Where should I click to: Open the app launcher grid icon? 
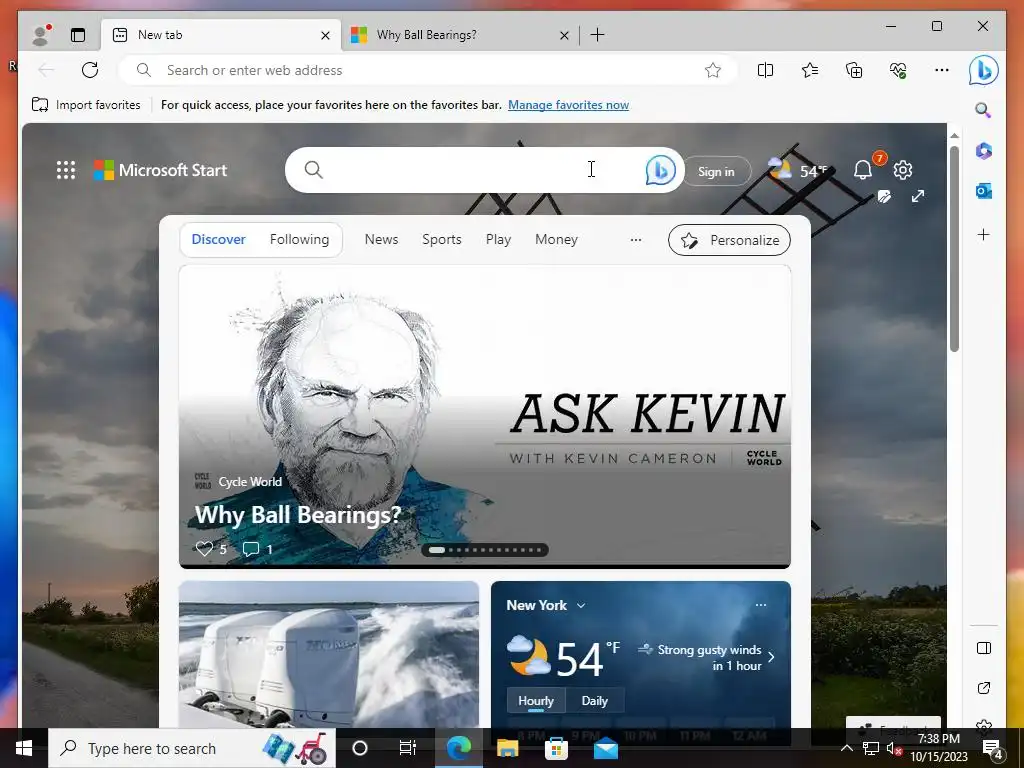66,170
